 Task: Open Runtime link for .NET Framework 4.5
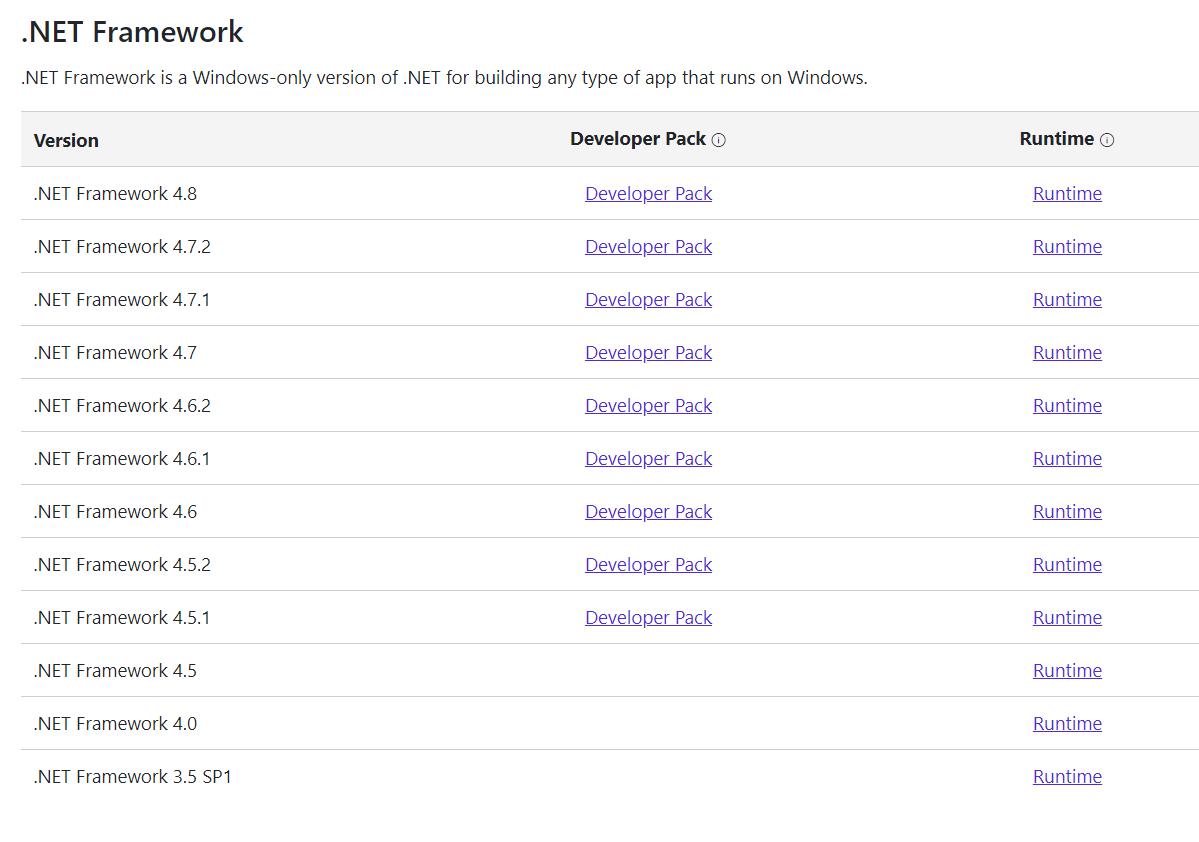[1067, 671]
